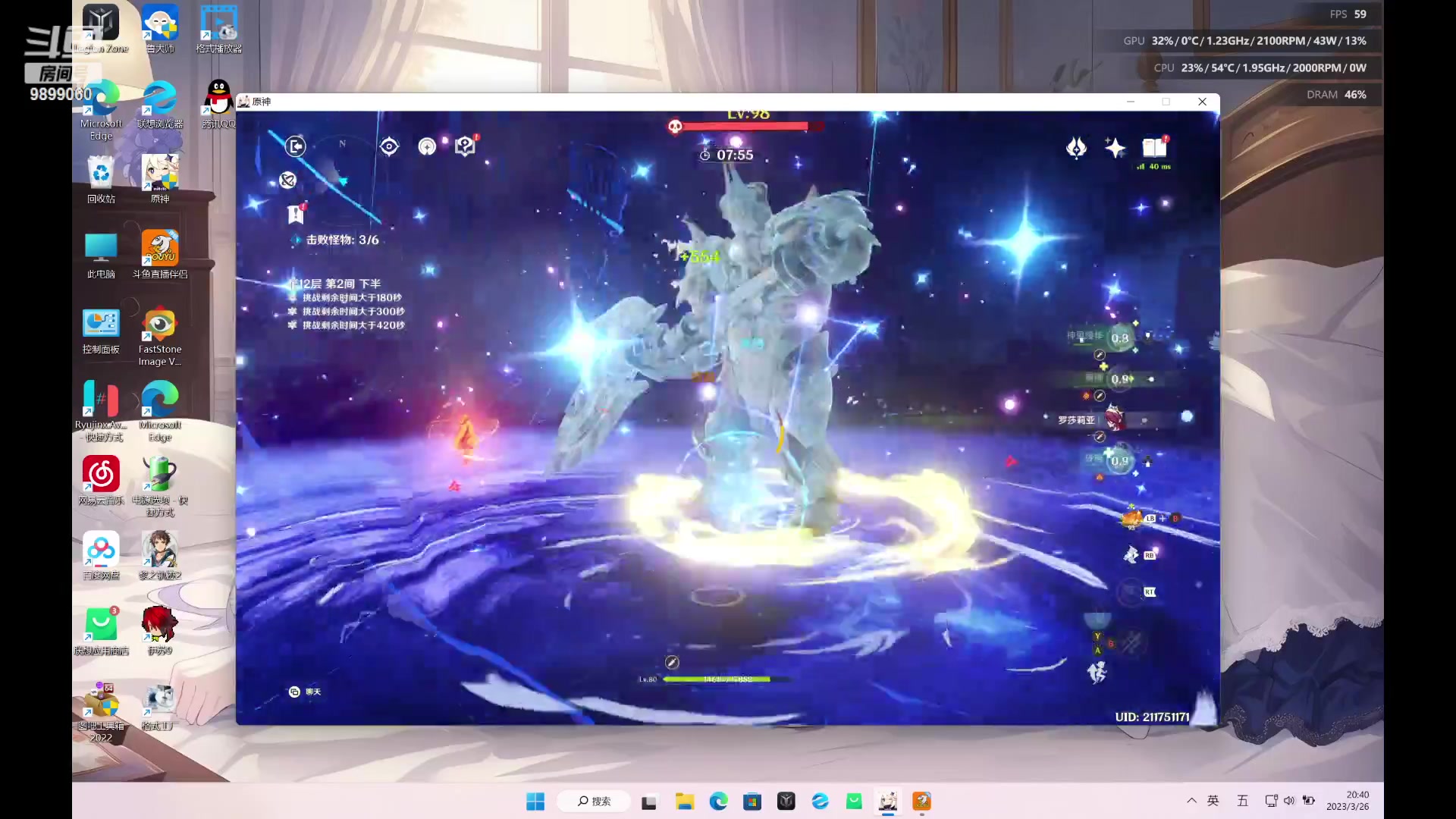
Task: Click the exit domain icon in game
Action: point(295,146)
